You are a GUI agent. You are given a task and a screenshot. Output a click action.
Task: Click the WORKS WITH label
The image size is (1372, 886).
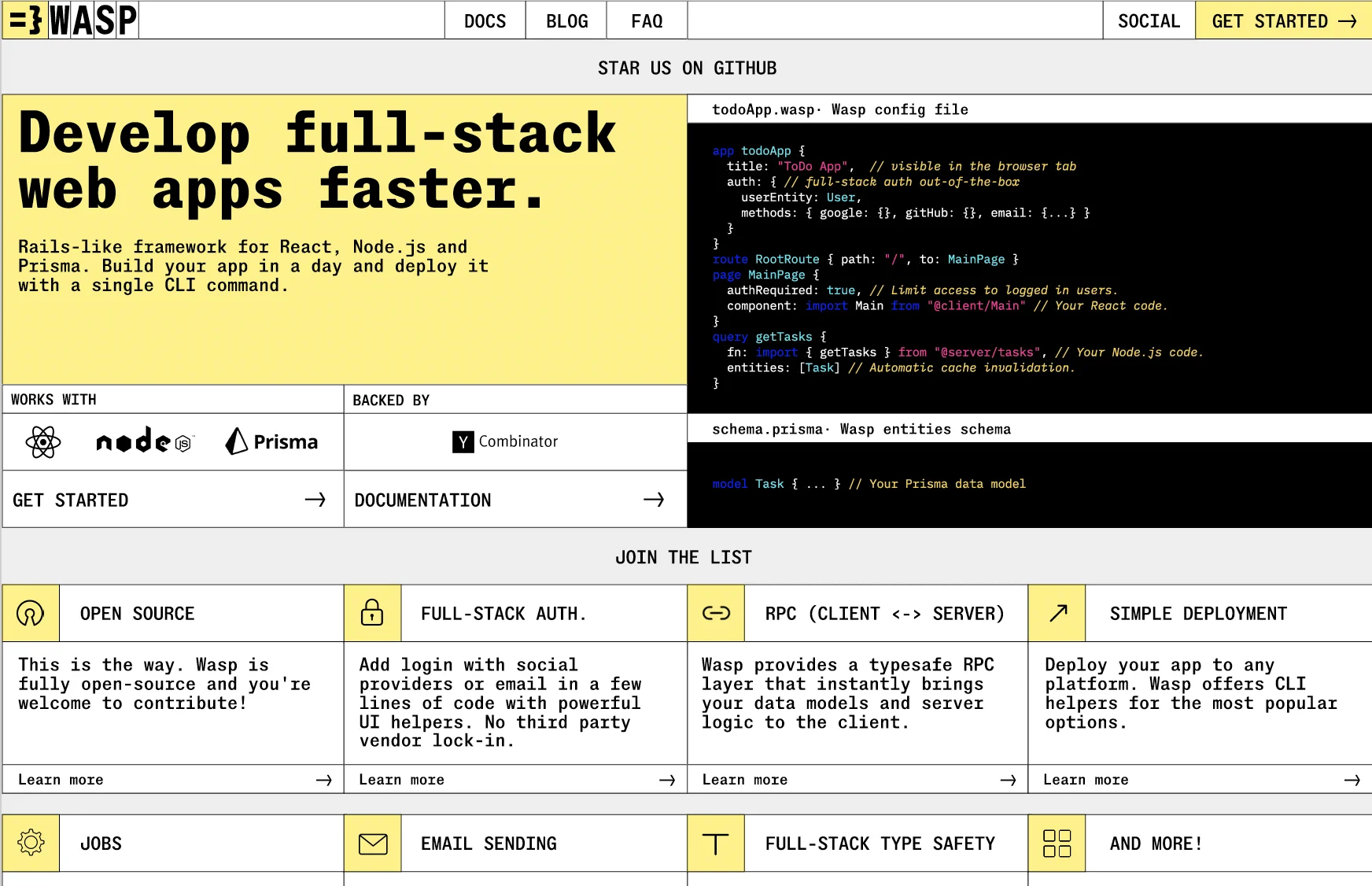point(53,400)
